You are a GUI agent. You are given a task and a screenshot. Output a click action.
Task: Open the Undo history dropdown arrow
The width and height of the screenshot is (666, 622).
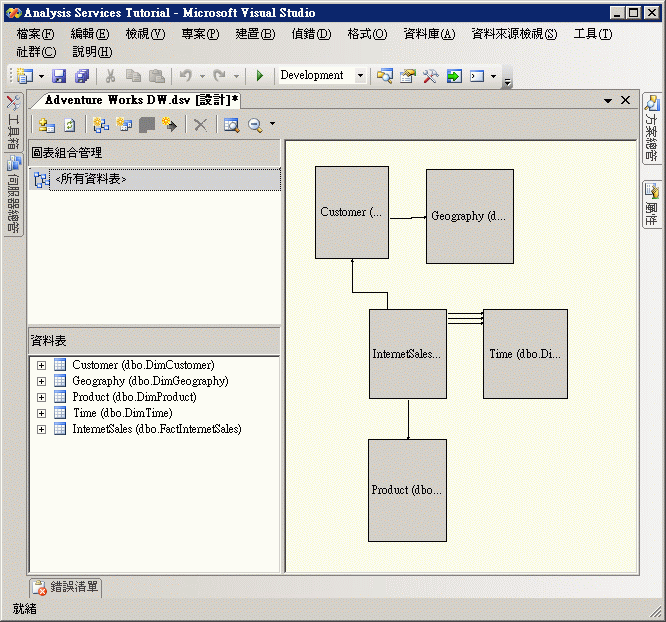pos(202,76)
